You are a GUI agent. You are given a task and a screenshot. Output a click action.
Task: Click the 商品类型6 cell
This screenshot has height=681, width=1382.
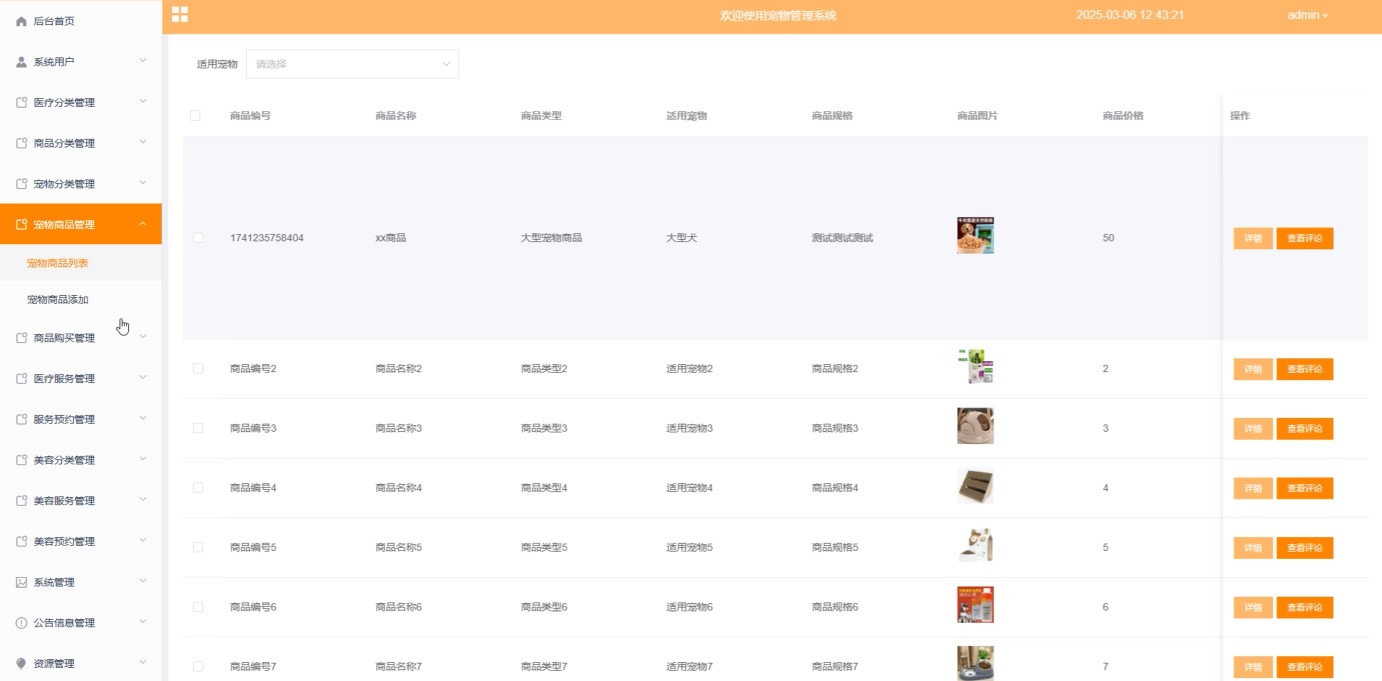[544, 607]
